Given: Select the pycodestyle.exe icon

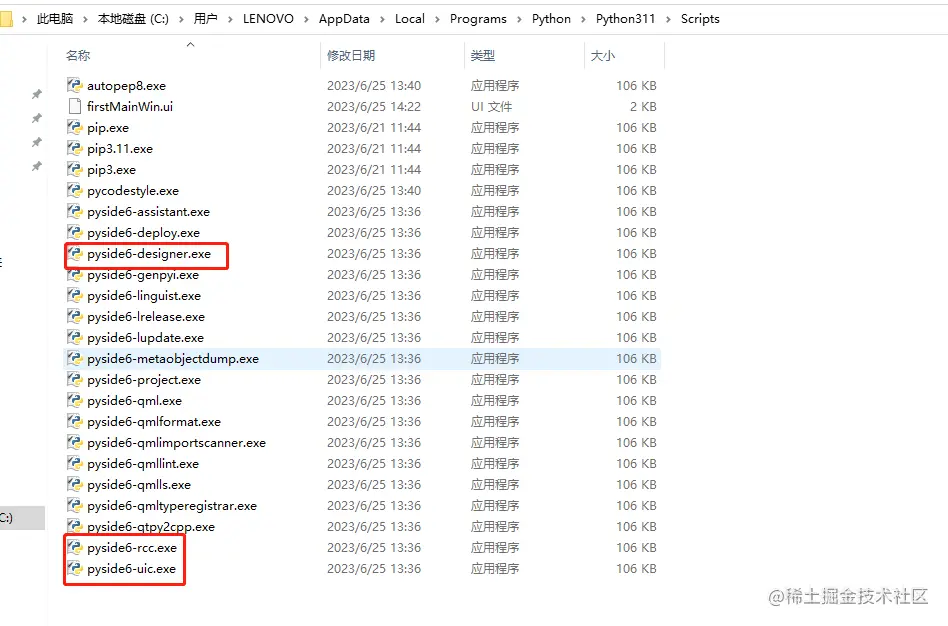Looking at the screenshot, I should point(74,191).
